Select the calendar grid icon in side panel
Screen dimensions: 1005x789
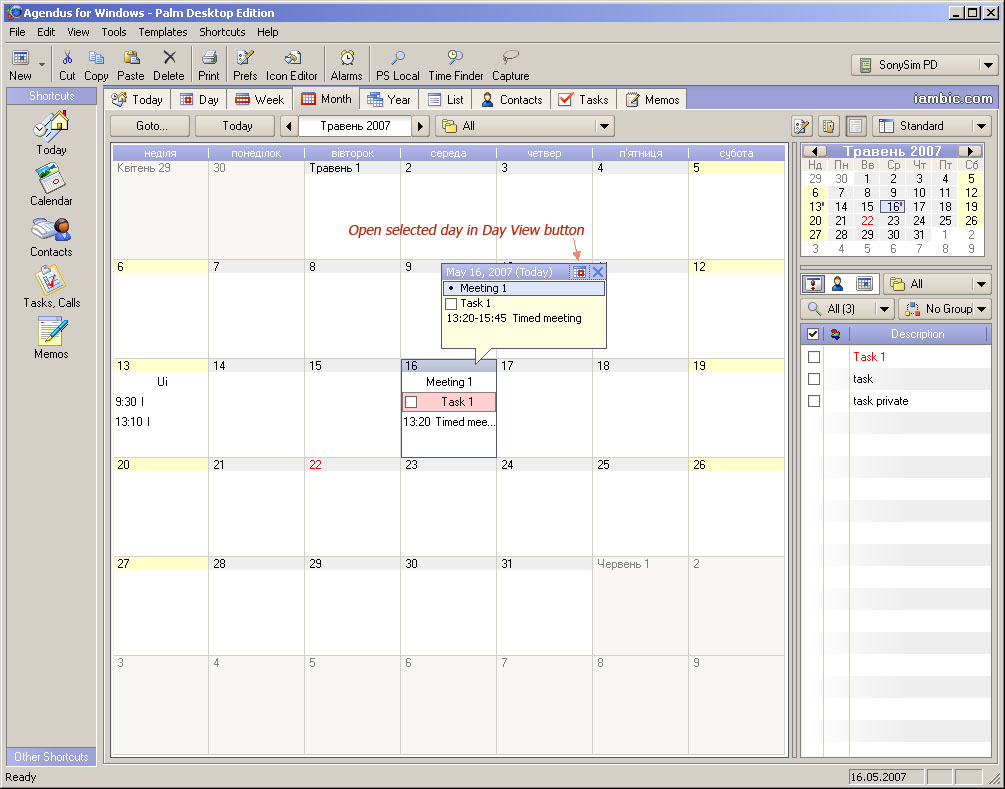tap(864, 284)
